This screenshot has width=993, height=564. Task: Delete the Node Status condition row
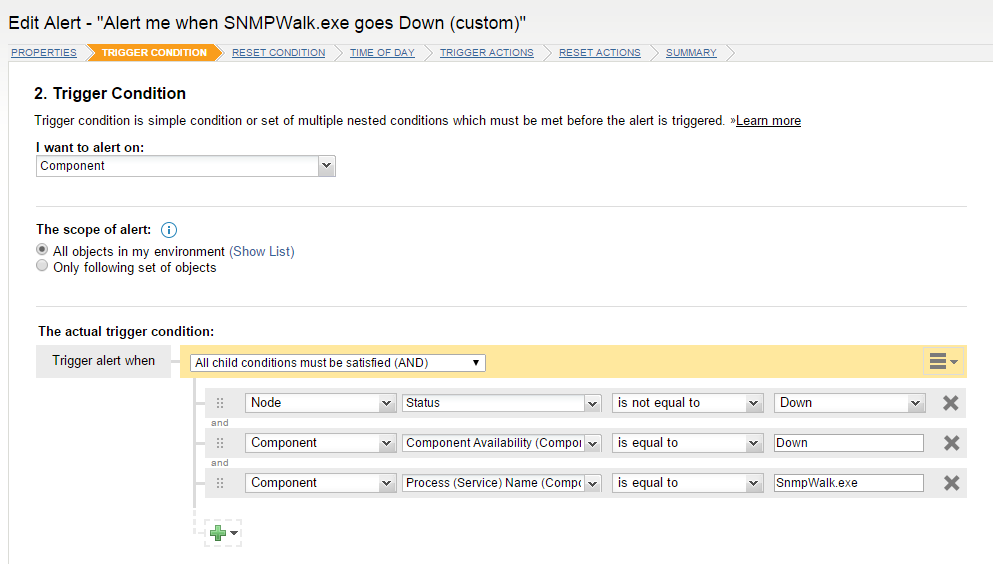[951, 403]
